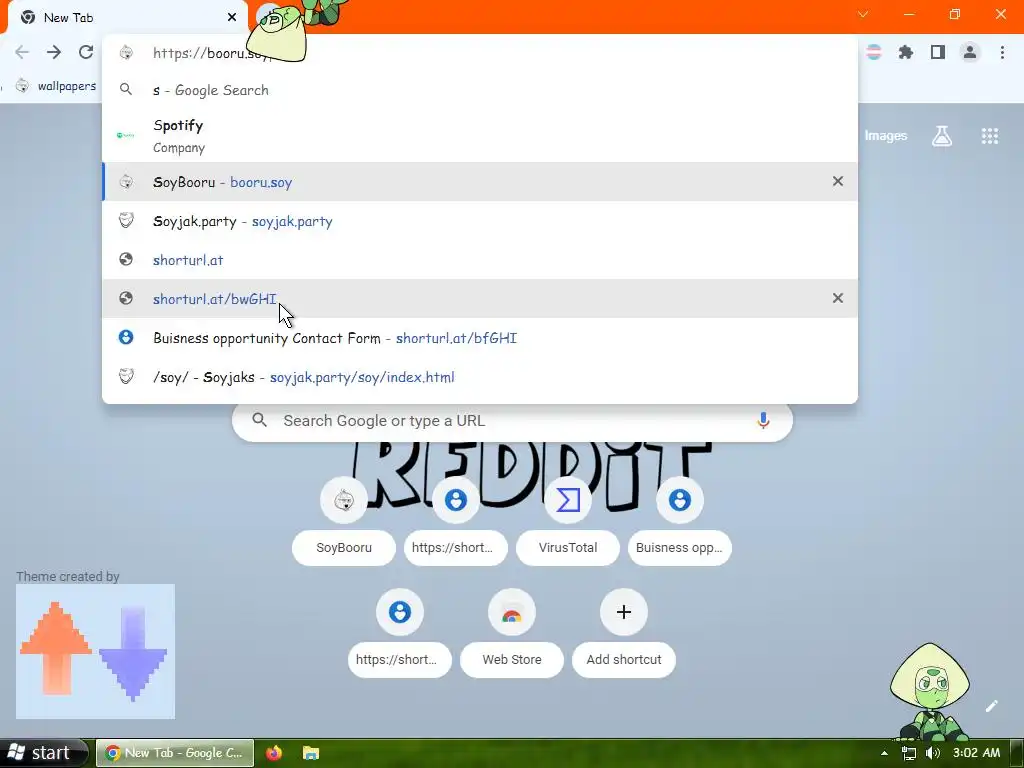Open the SoyBooru shortcut tile icon
The image size is (1024, 768).
pyautogui.click(x=344, y=500)
